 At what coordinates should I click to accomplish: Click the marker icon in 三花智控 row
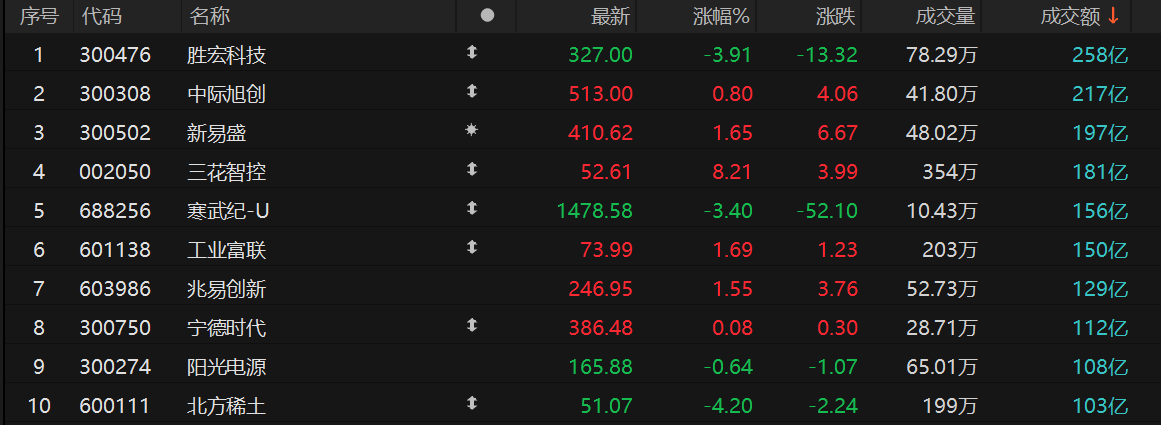point(472,170)
